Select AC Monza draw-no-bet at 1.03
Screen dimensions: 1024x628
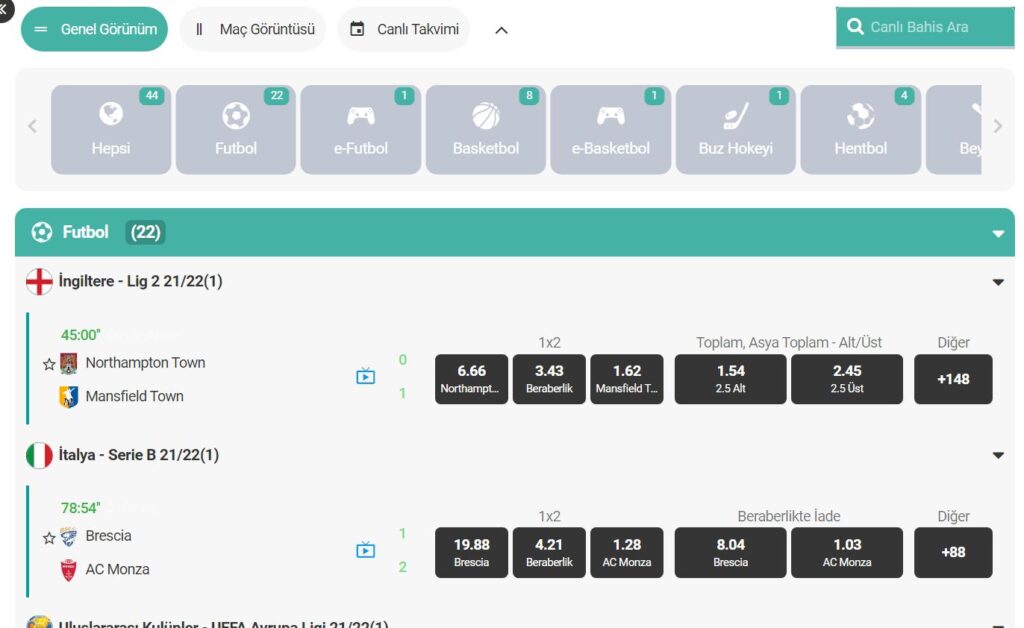point(847,552)
